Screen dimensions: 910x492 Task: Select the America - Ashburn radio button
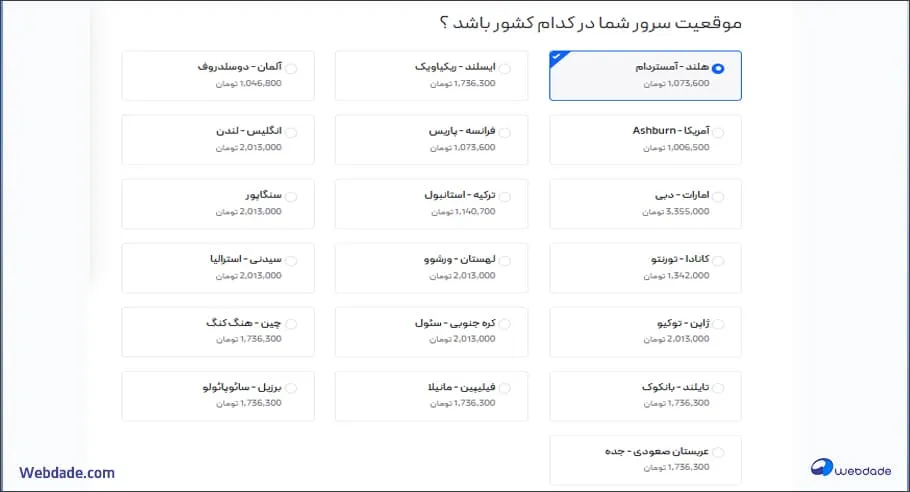pyautogui.click(x=718, y=132)
